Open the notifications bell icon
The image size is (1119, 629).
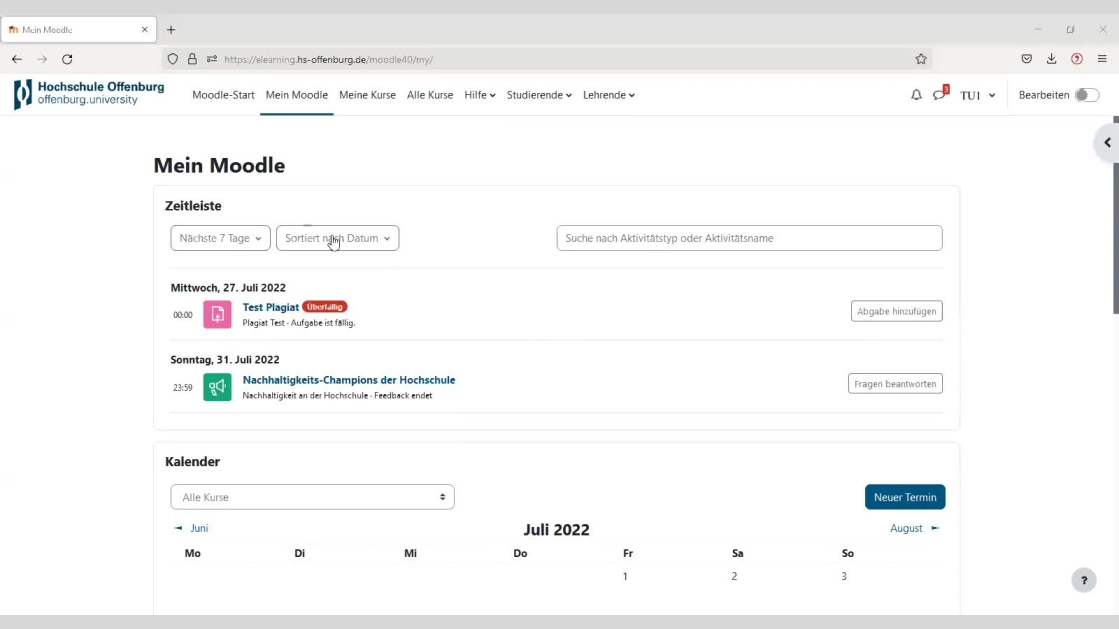click(x=916, y=95)
